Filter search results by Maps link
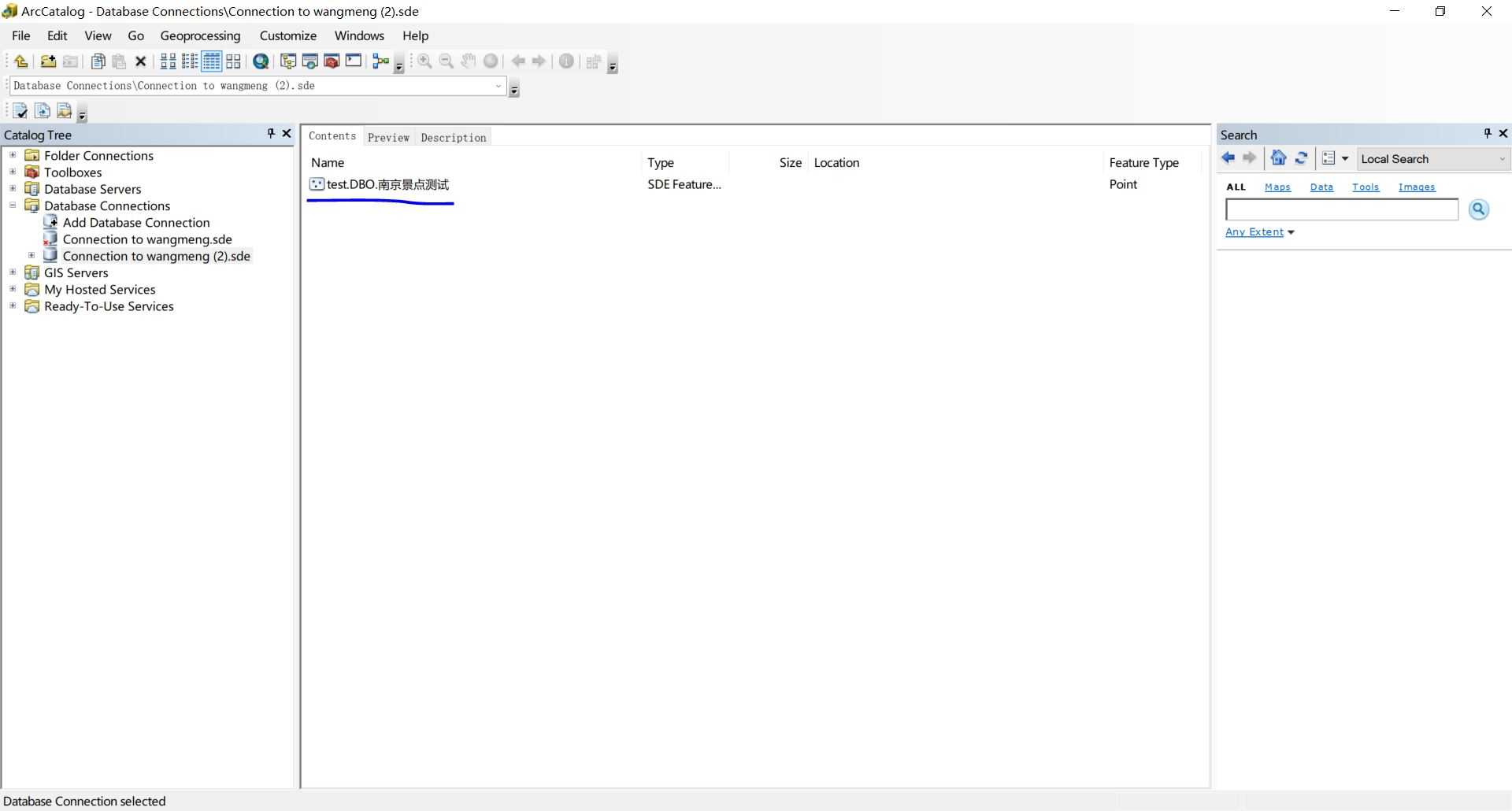 pos(1277,187)
